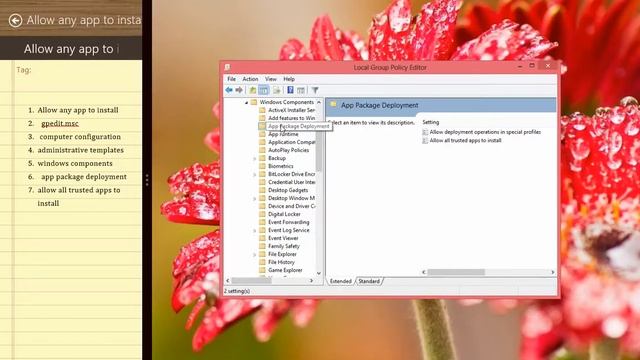The width and height of the screenshot is (640, 360).
Task: Open 'Allow deployment operations in special profiles' setting
Action: tap(485, 132)
